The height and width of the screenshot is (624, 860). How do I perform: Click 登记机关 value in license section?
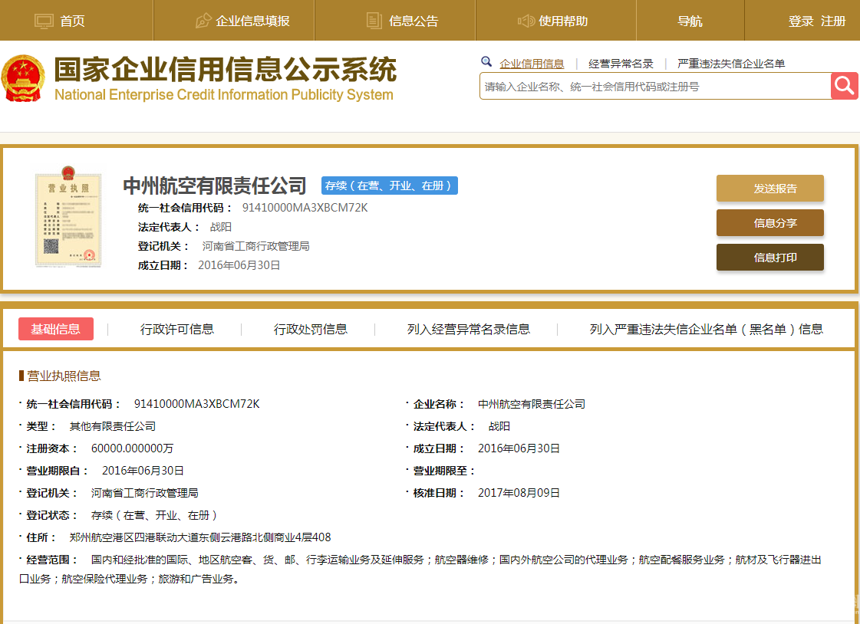tap(144, 493)
